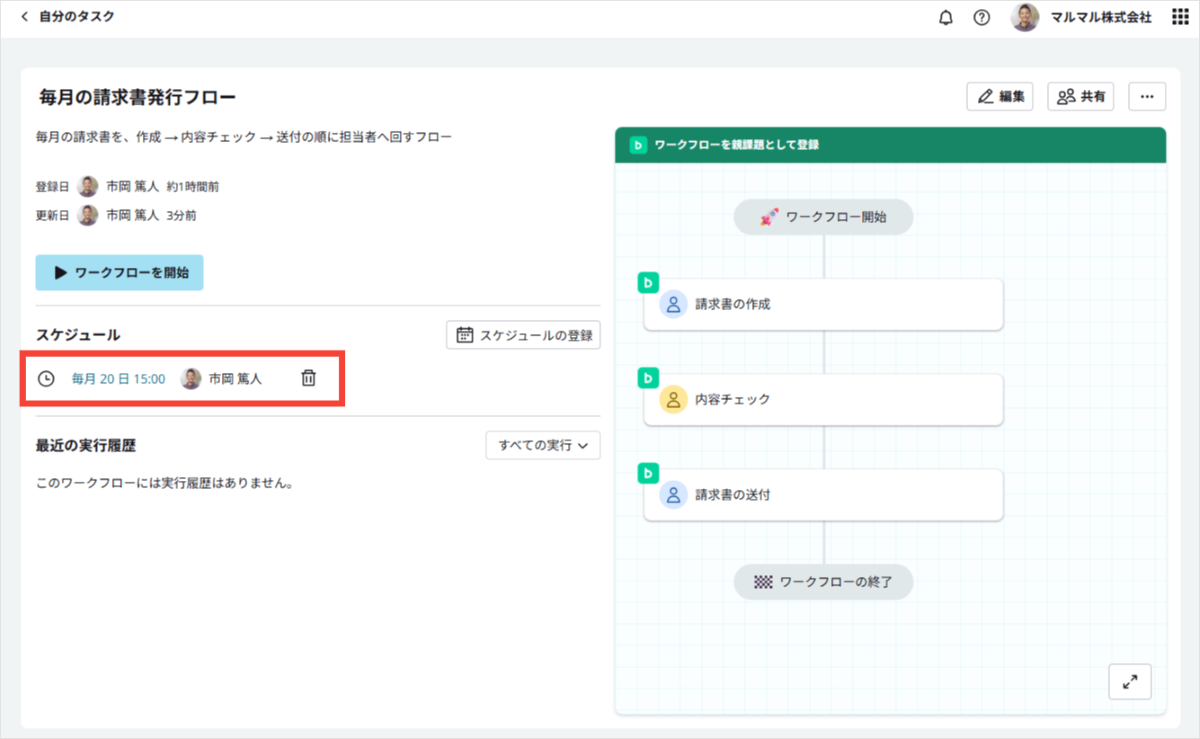Click the 共有 share button
The image size is (1200, 739).
(1081, 96)
